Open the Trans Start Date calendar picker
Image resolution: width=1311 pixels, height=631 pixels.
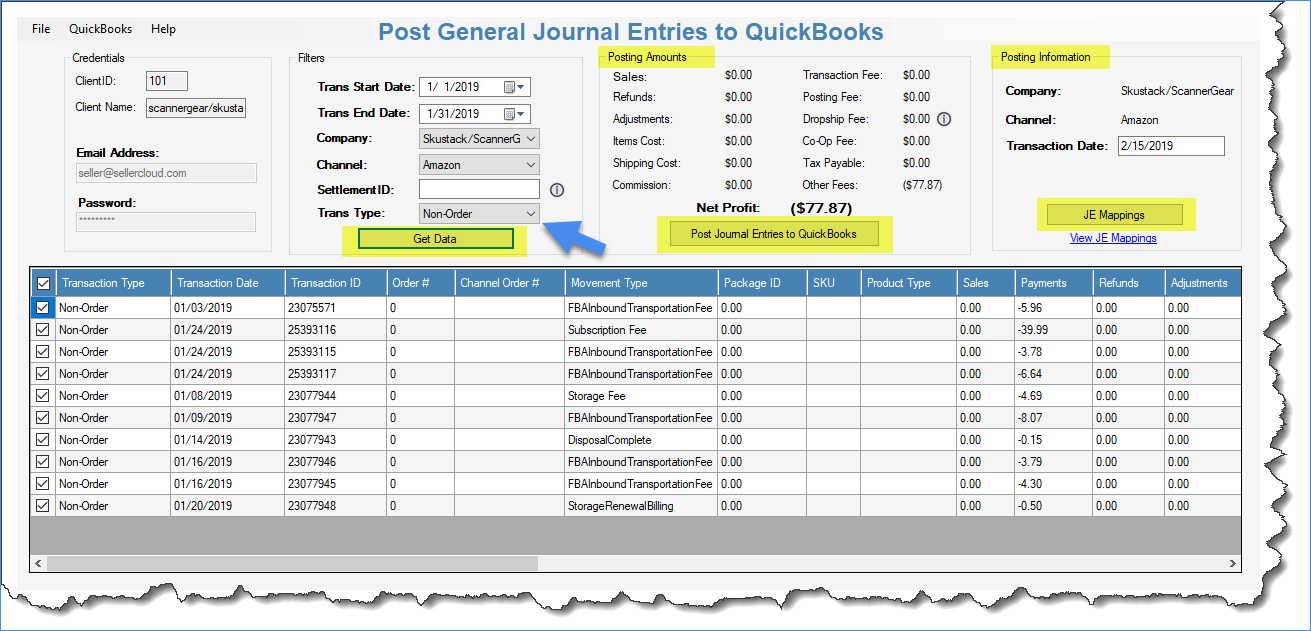[515, 87]
